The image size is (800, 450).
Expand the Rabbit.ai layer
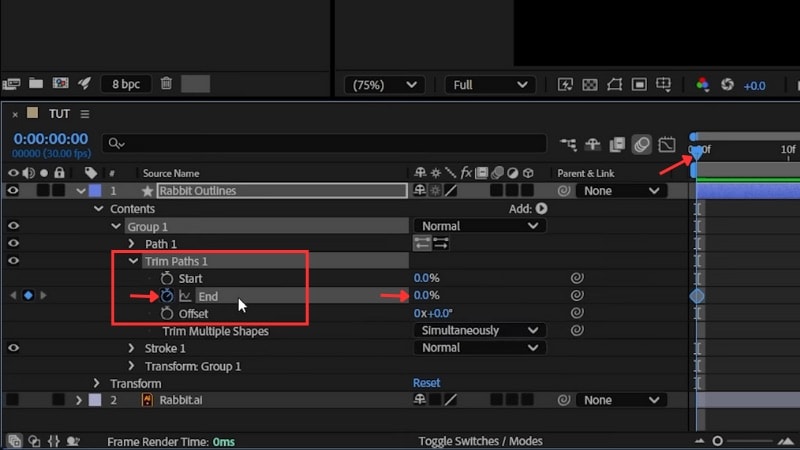(x=79, y=400)
